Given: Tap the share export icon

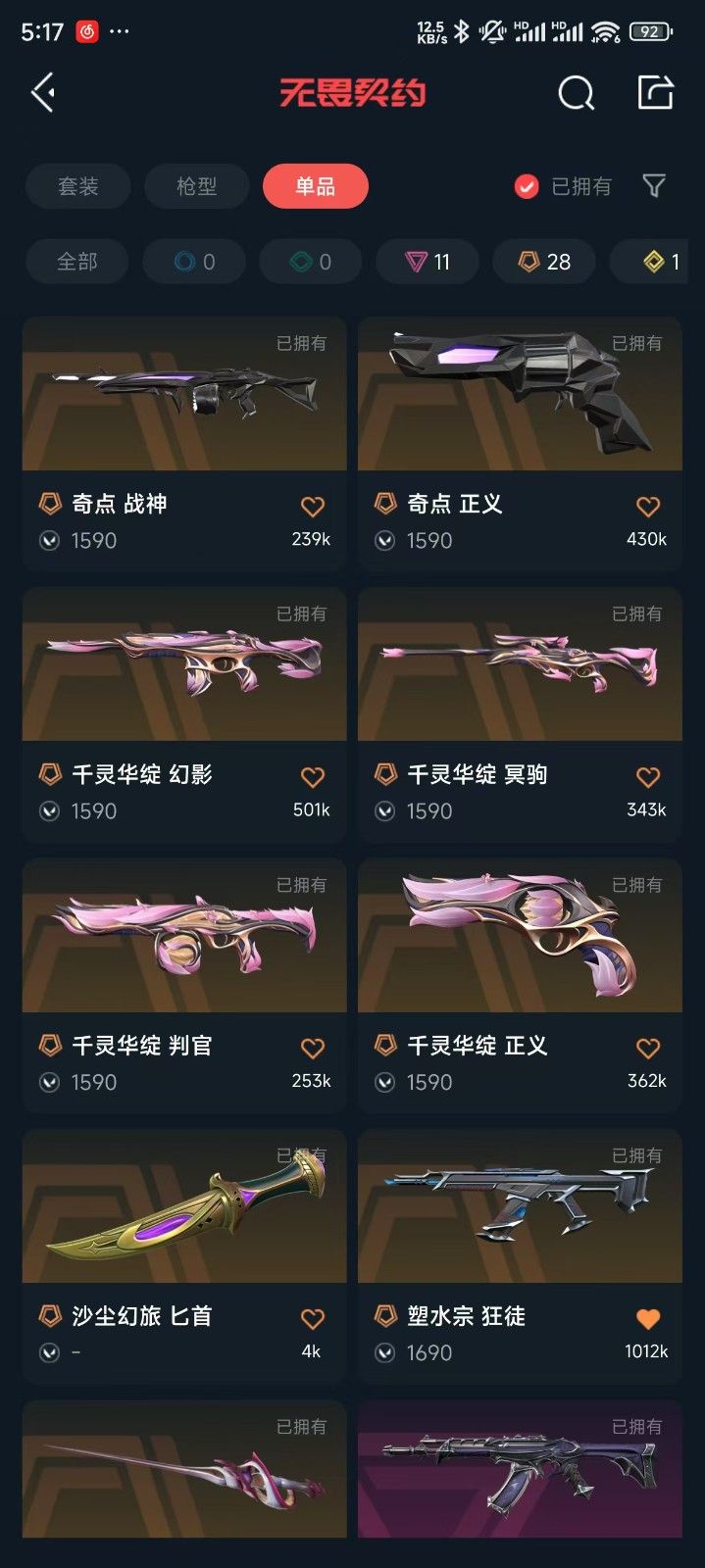Looking at the screenshot, I should click(655, 92).
